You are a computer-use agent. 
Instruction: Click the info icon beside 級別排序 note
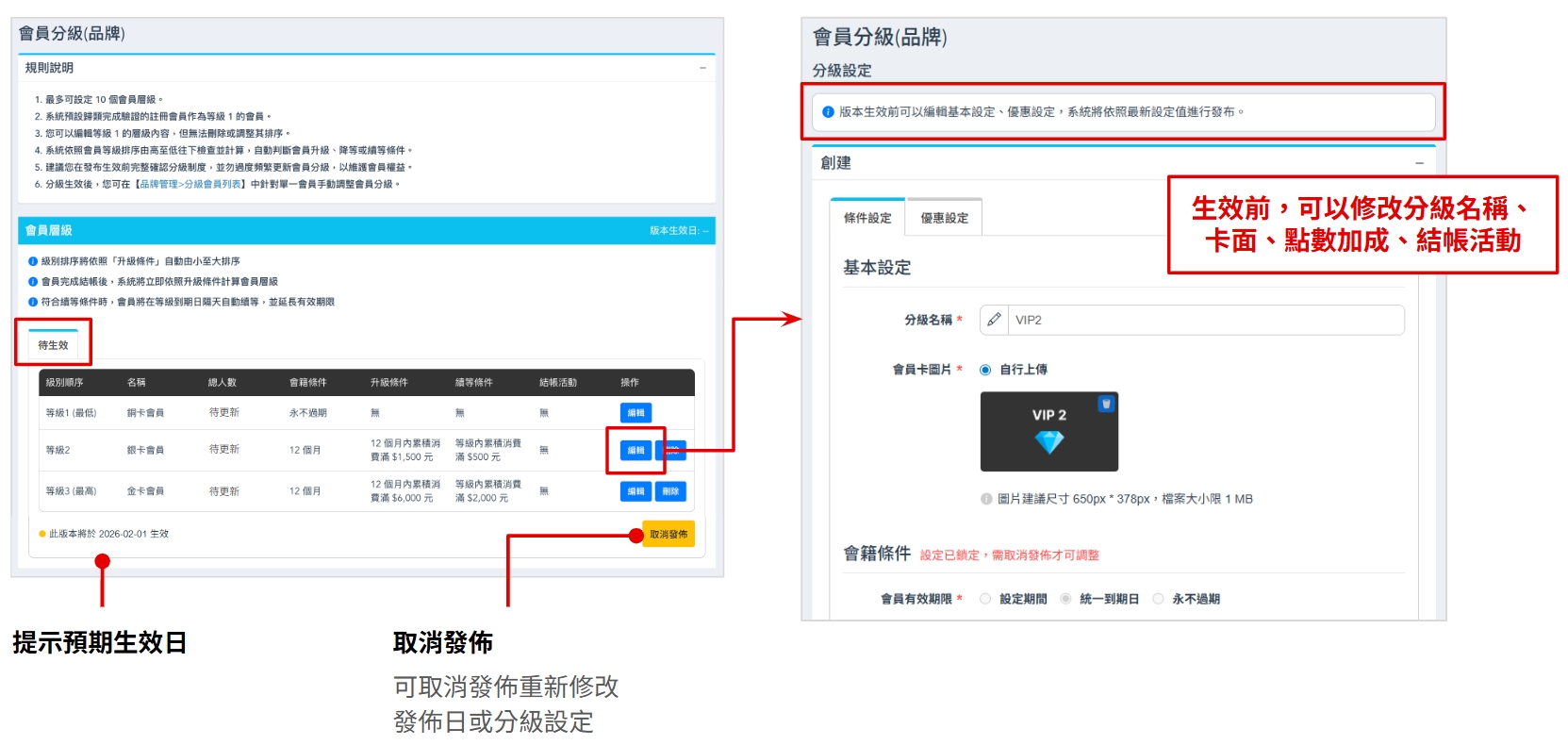(33, 261)
